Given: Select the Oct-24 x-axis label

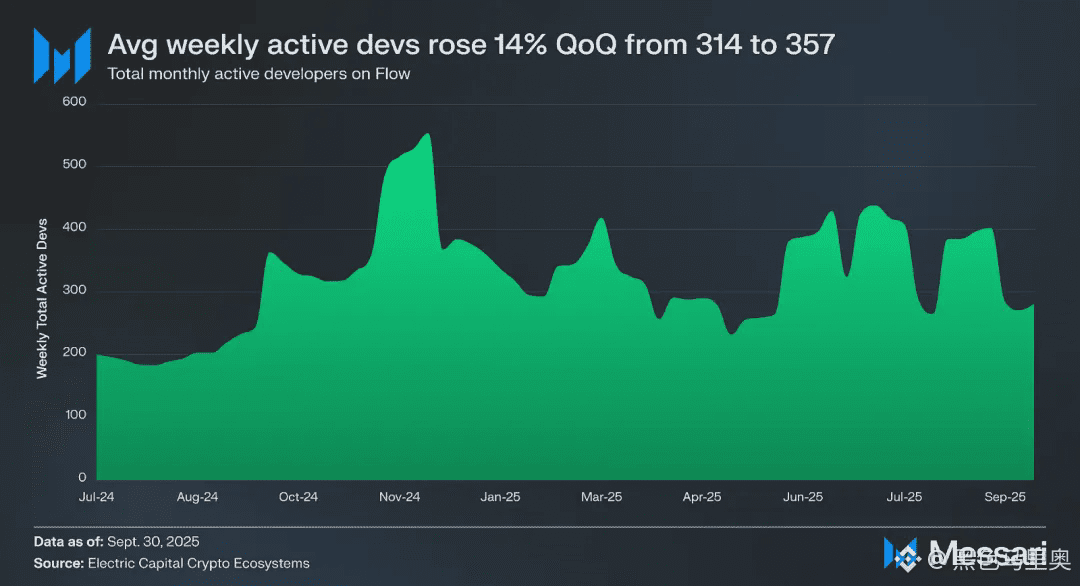Looking at the screenshot, I should pos(298,496).
